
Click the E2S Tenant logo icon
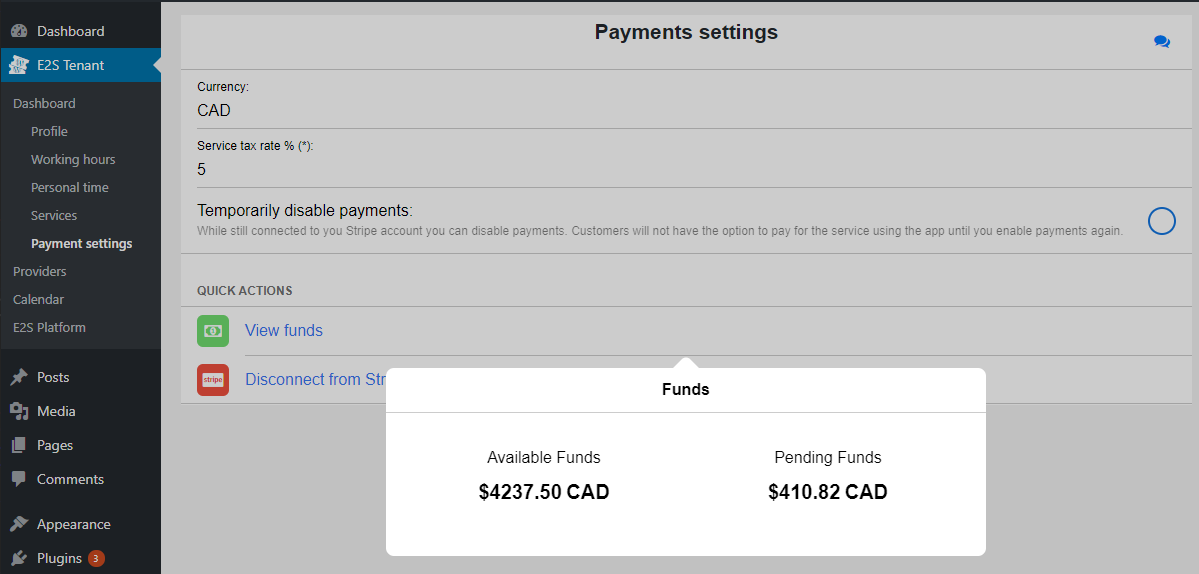coord(19,66)
